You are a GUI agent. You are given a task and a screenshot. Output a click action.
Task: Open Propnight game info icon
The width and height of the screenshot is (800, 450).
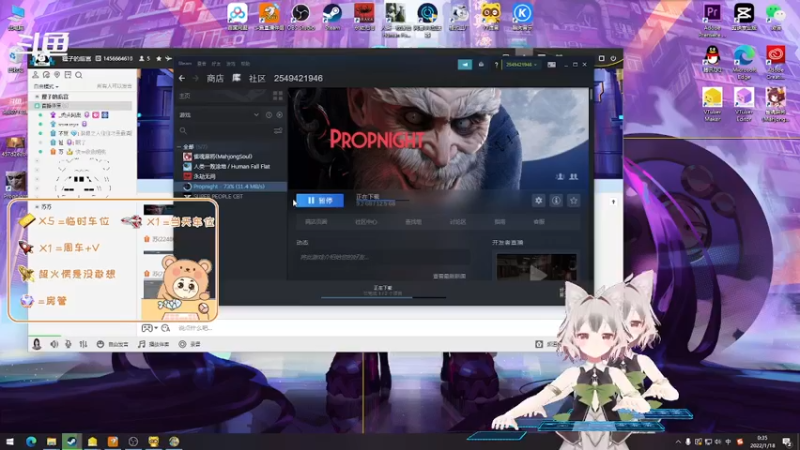click(x=556, y=201)
